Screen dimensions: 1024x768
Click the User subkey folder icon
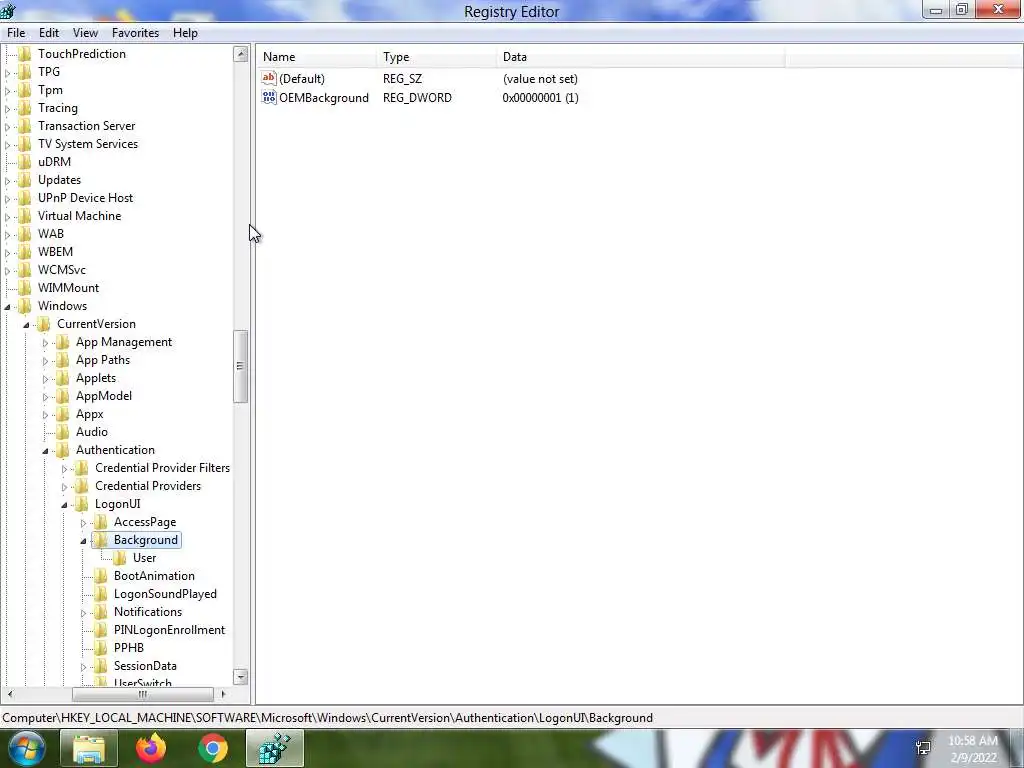[120, 558]
